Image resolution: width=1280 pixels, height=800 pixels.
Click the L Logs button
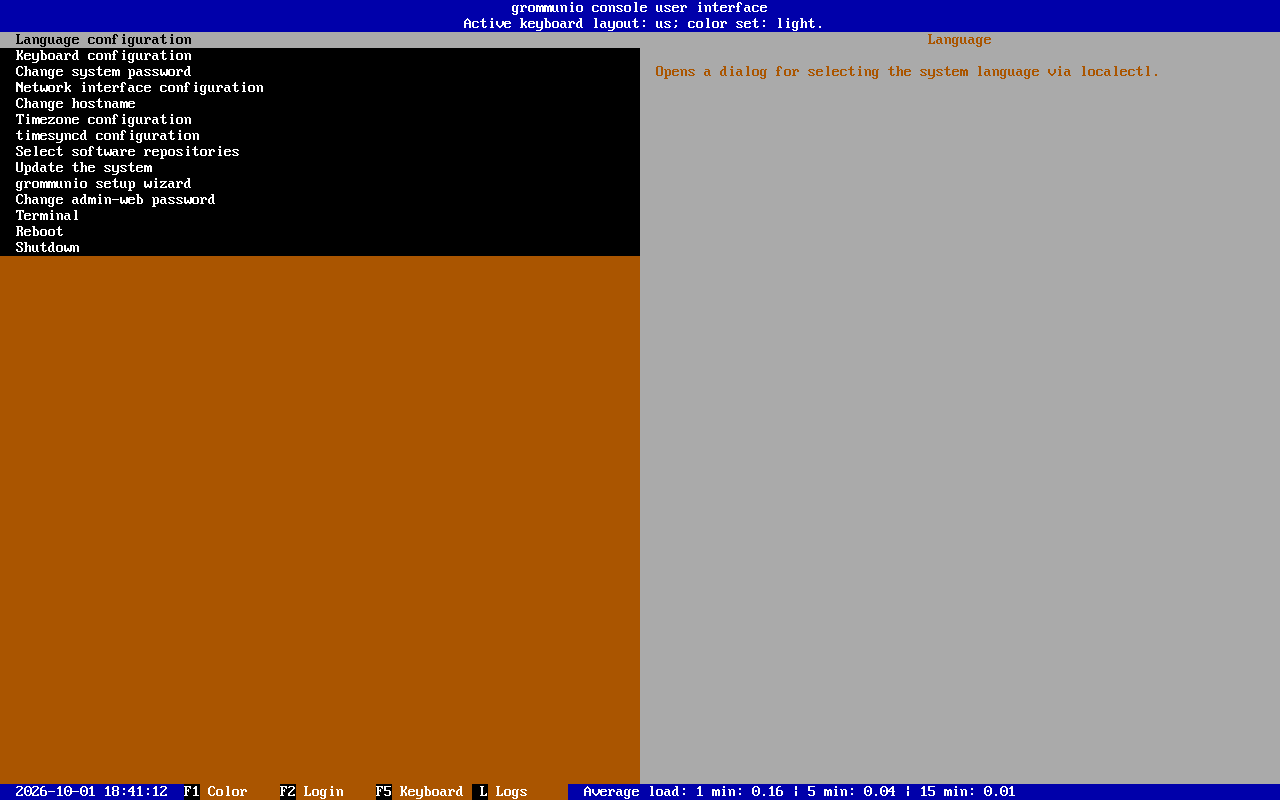[500, 792]
